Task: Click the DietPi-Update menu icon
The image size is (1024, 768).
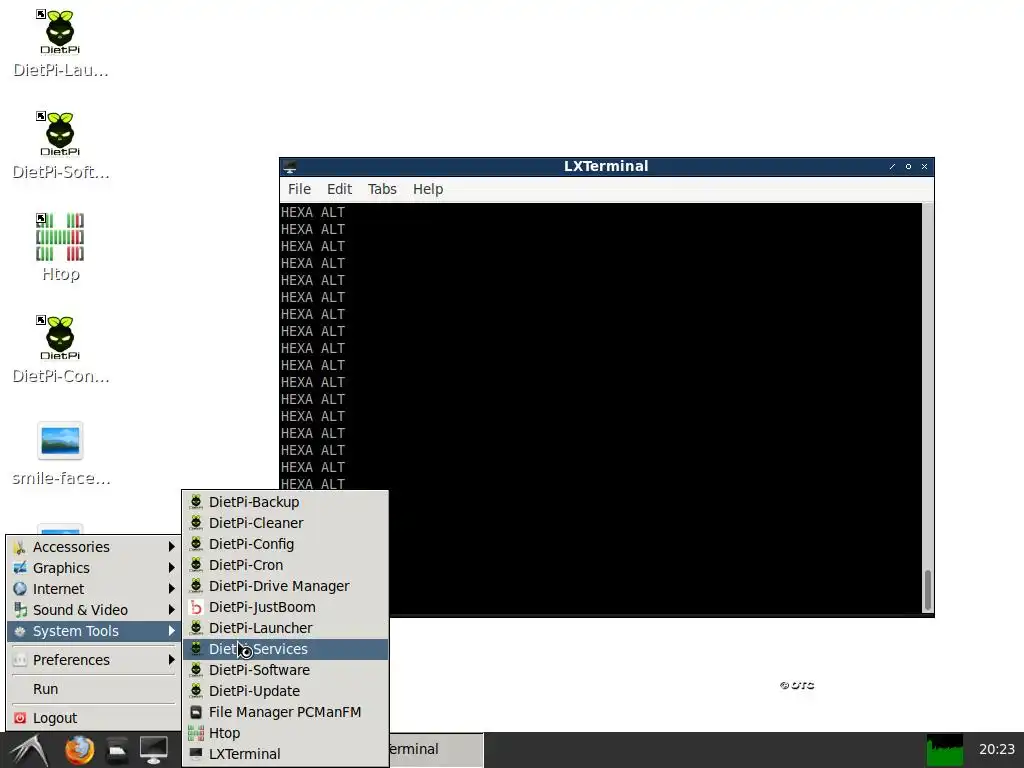Action: [196, 690]
